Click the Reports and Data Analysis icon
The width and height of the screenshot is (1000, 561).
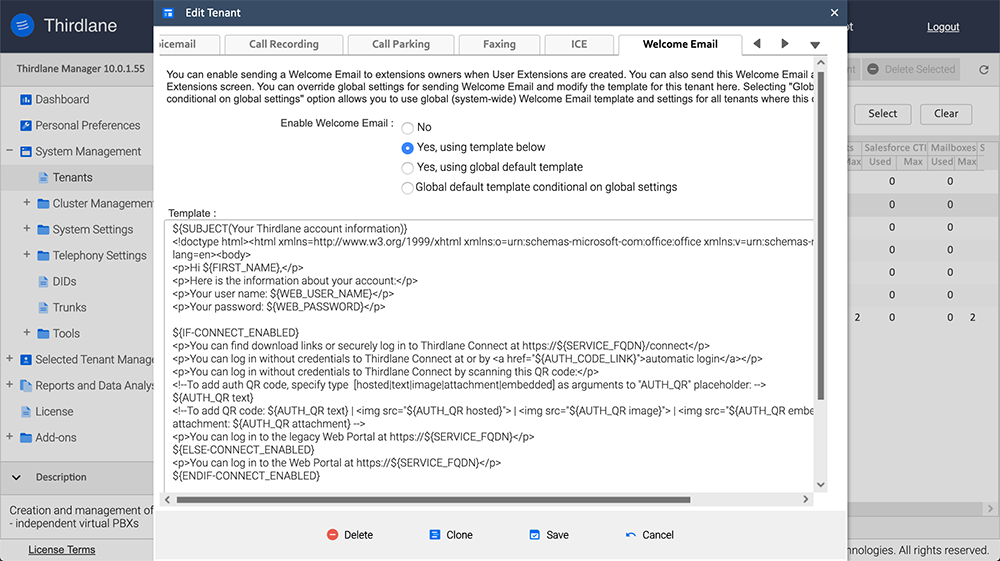(x=26, y=386)
